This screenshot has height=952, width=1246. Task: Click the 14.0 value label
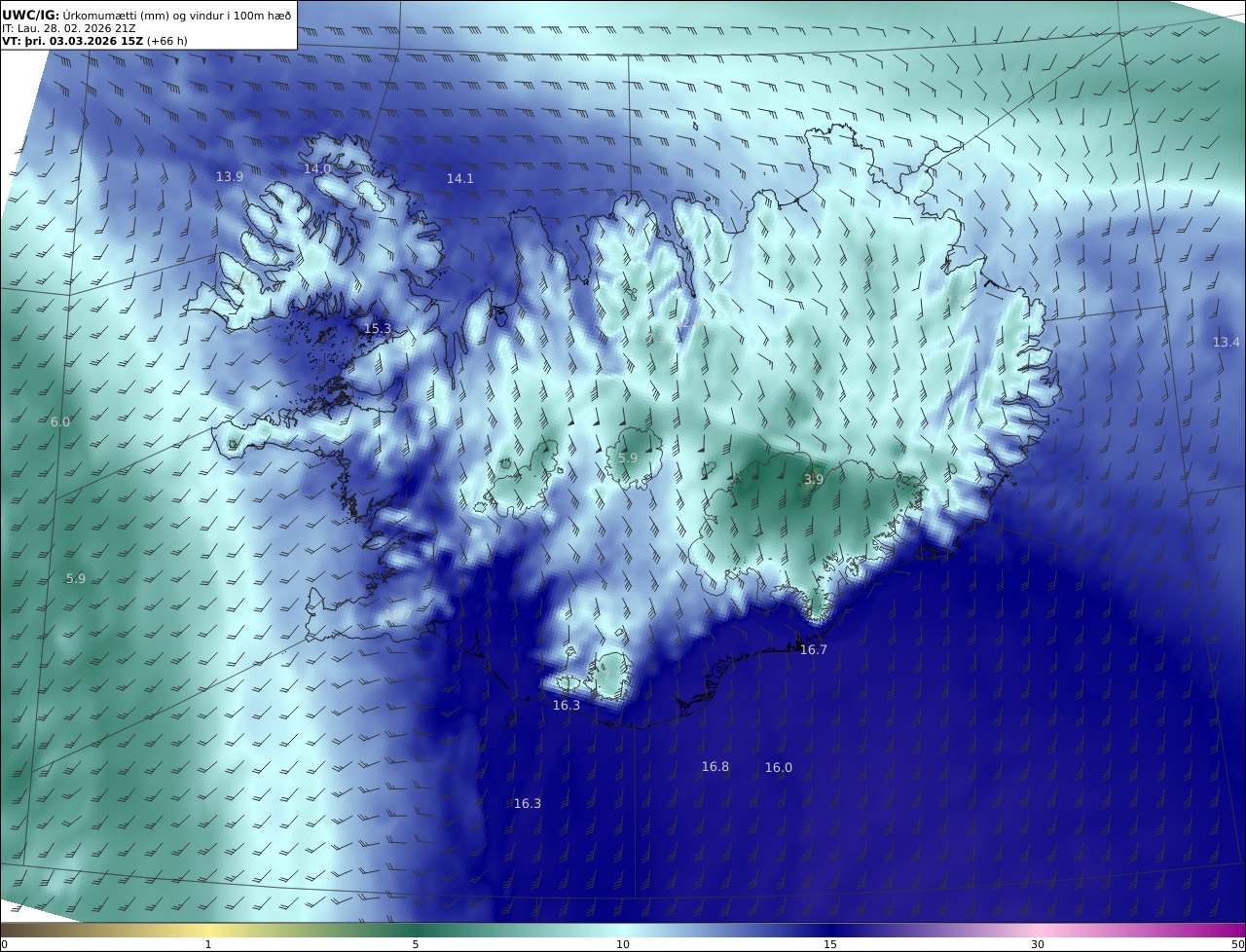pos(317,168)
